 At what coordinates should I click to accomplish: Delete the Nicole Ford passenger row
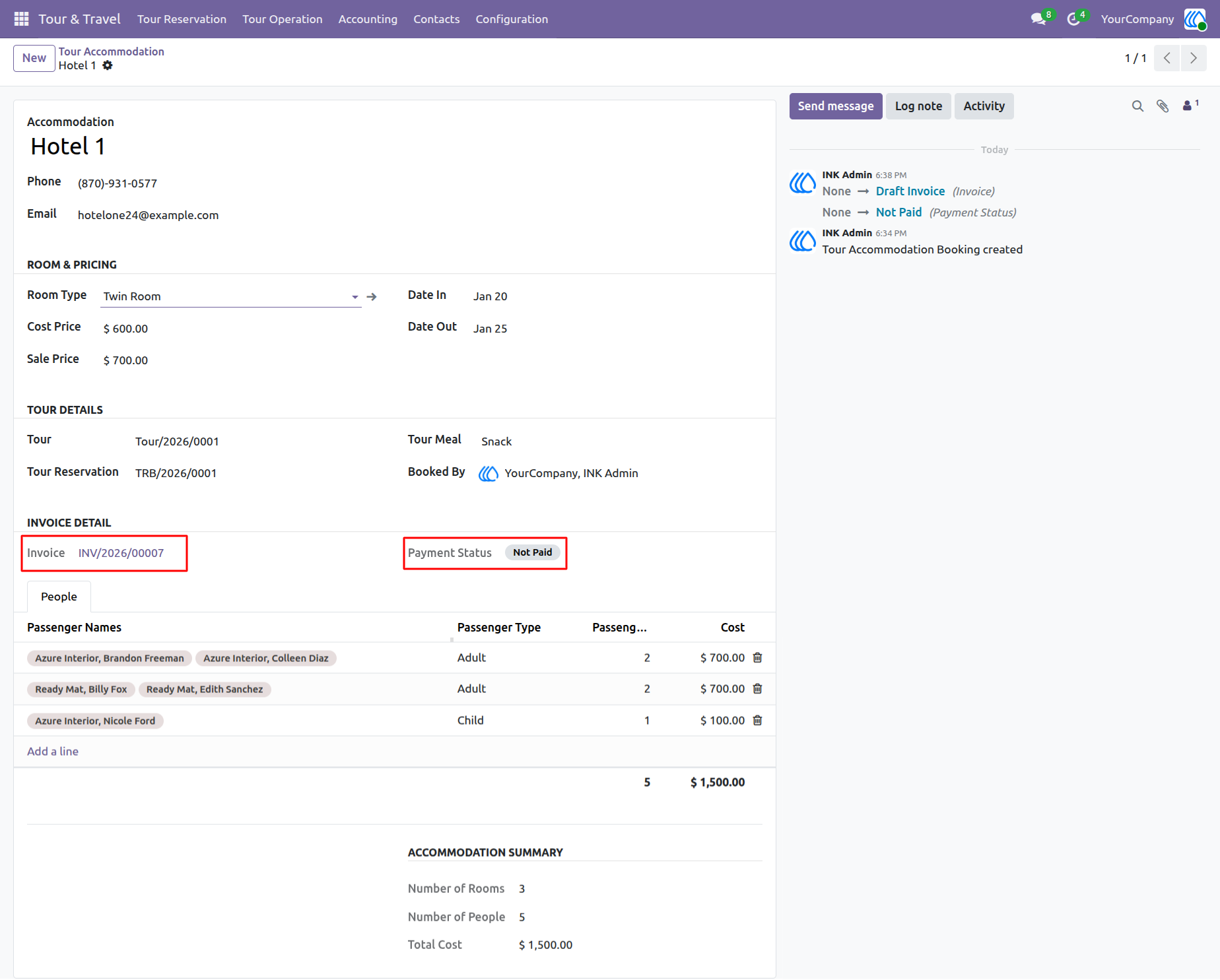coord(758,721)
